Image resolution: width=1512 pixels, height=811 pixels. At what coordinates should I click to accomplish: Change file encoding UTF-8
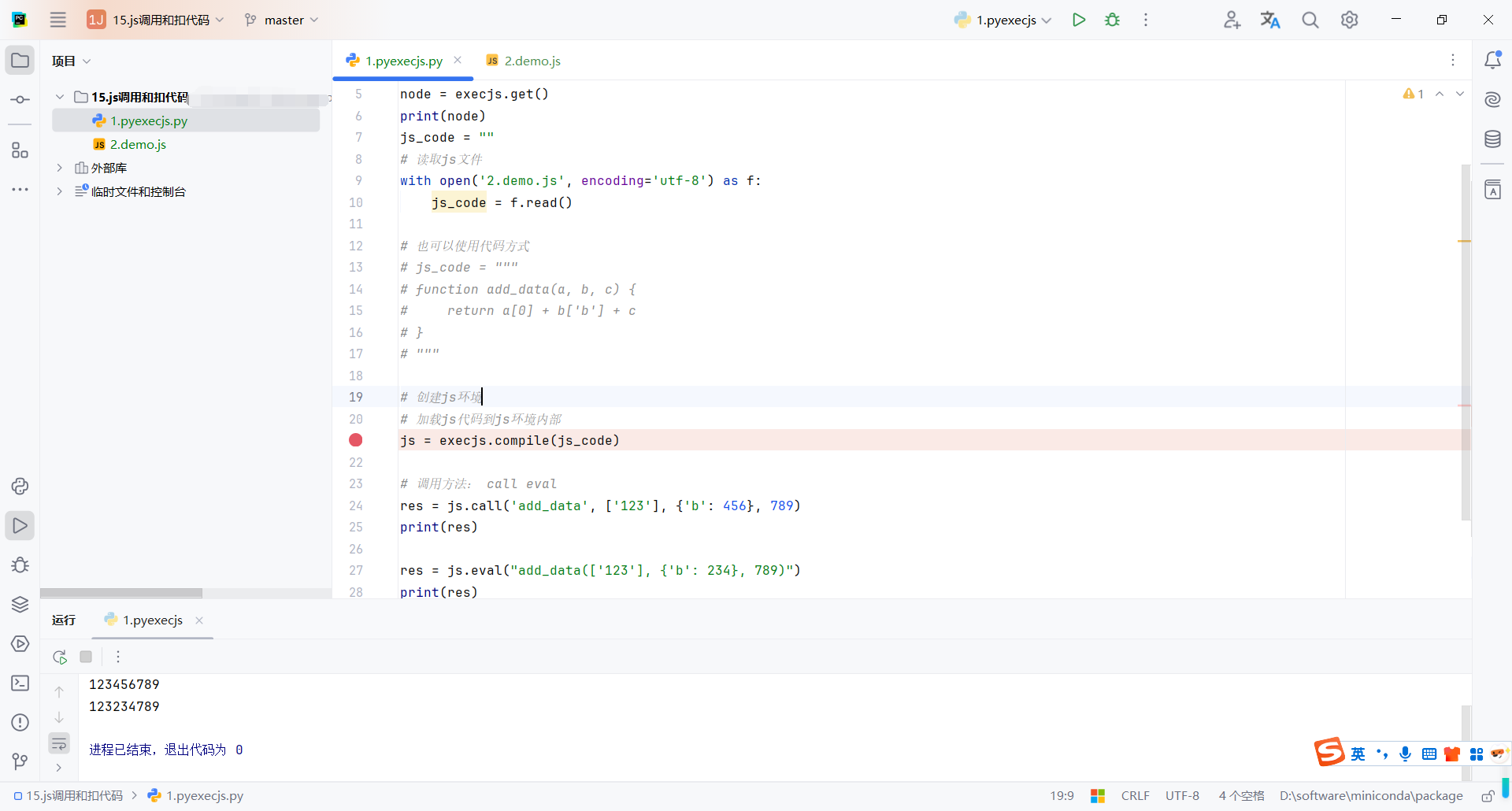coord(1182,796)
